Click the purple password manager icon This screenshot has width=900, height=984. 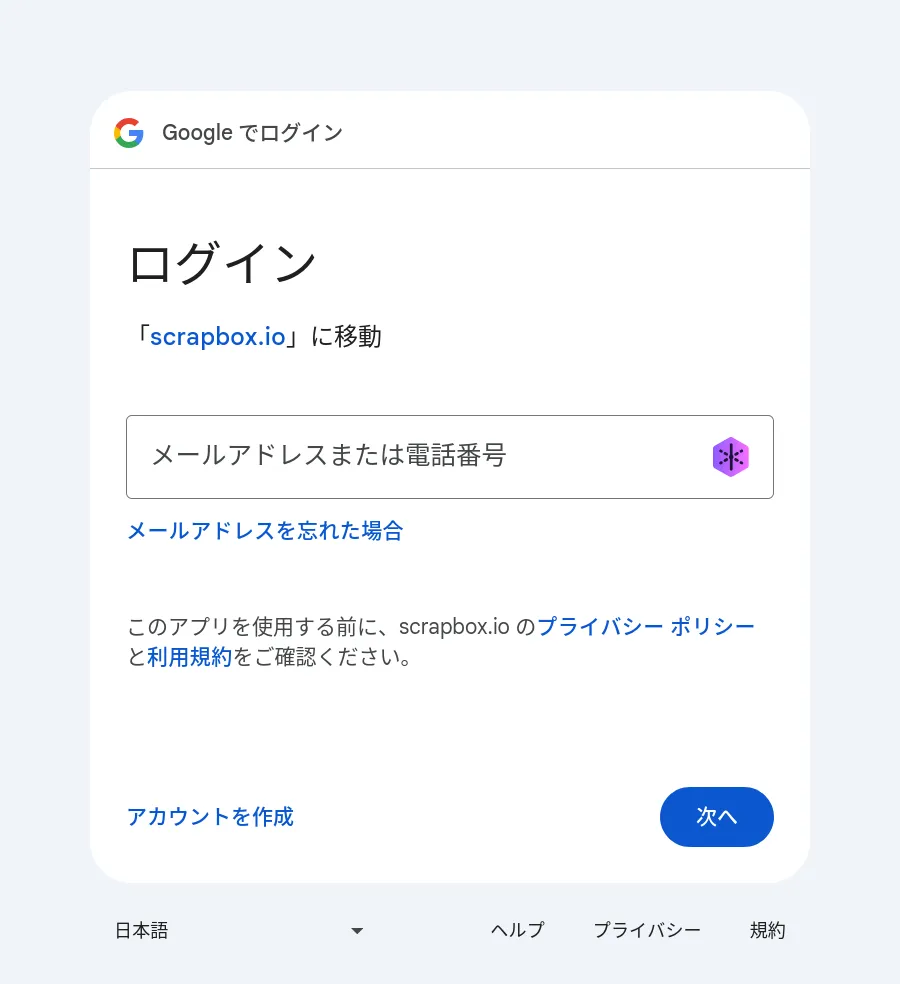tap(731, 457)
